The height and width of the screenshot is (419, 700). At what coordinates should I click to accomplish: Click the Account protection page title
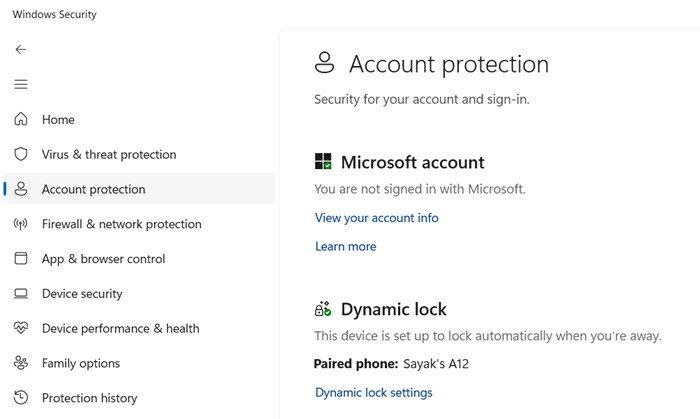click(x=449, y=64)
